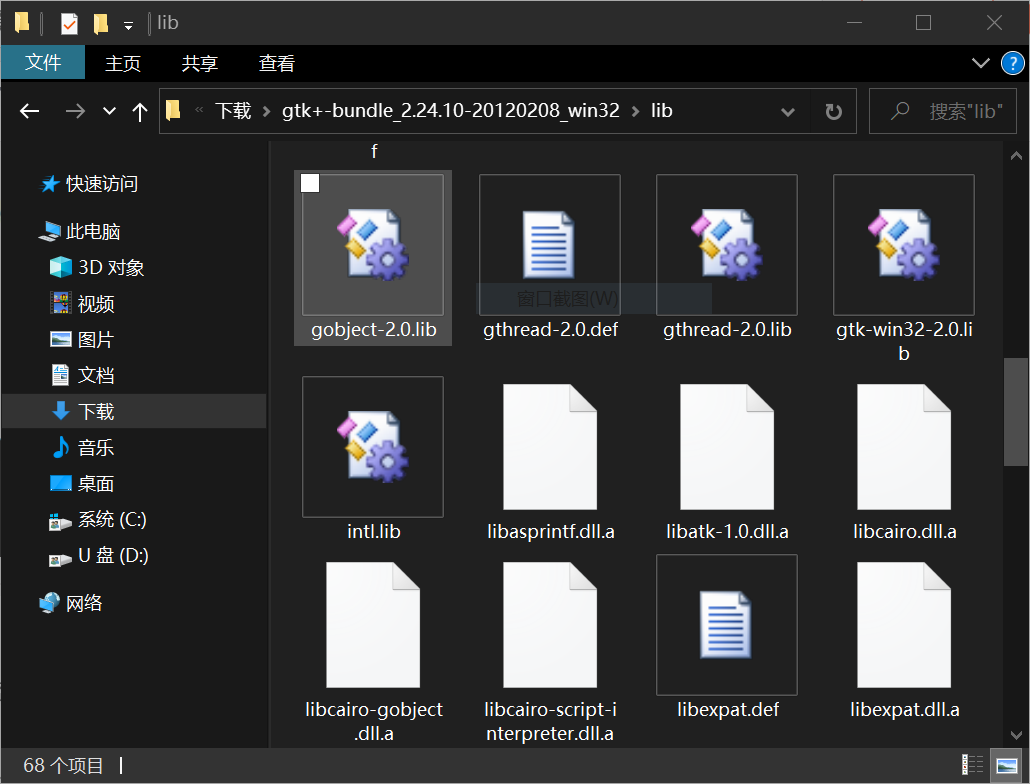Image resolution: width=1030 pixels, height=784 pixels.
Task: Expand the ribbon with the chevron
Action: click(x=981, y=64)
